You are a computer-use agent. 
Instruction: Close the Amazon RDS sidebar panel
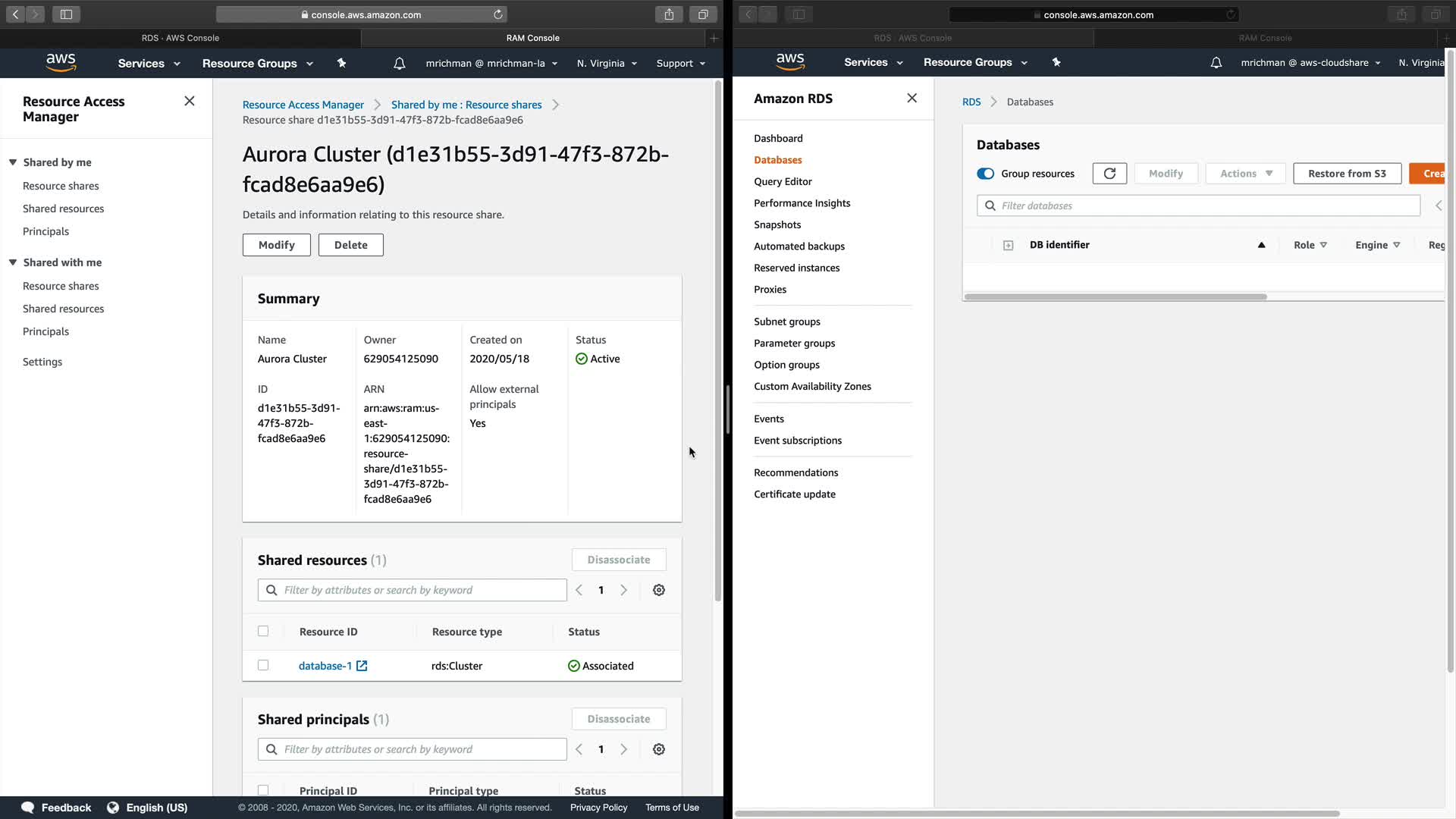point(912,99)
